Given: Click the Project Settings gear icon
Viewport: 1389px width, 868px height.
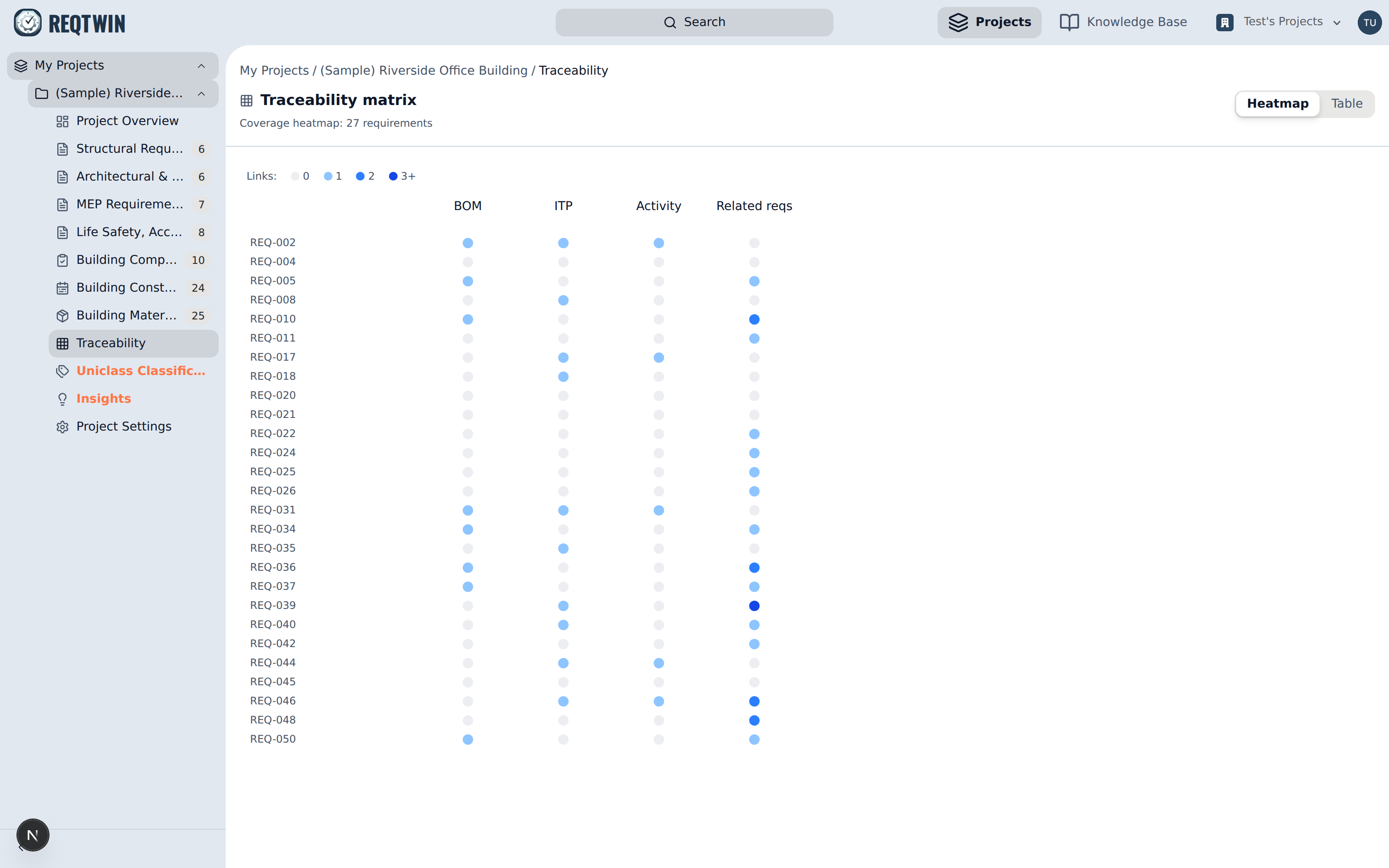Looking at the screenshot, I should click(63, 427).
